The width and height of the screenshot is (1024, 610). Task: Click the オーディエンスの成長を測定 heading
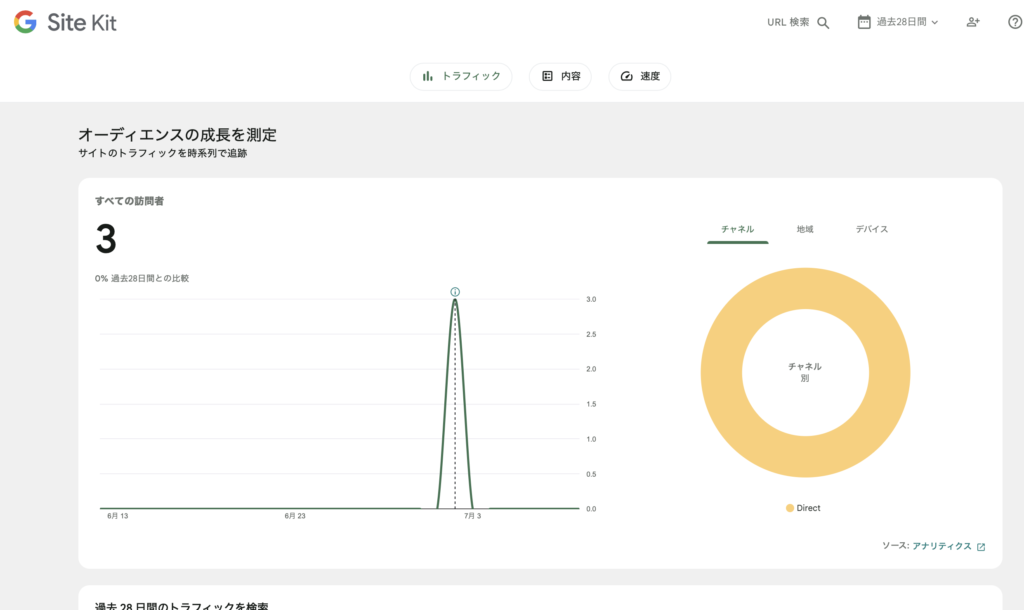[178, 135]
